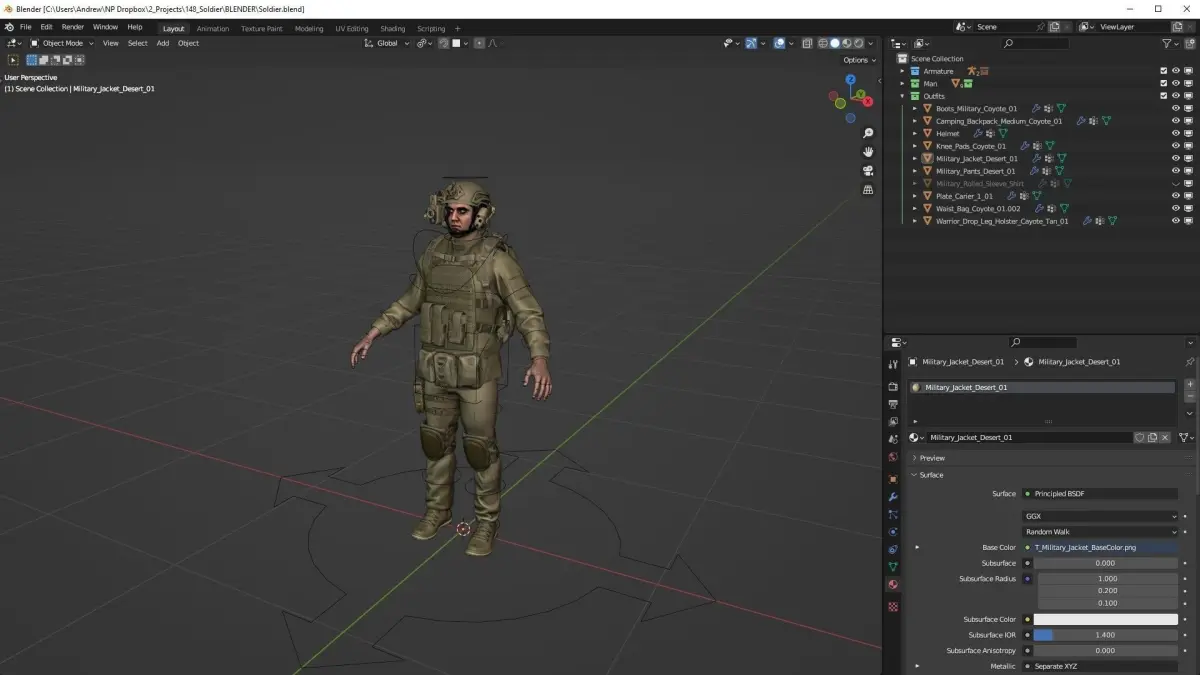
Task: Expand the Preview panel in material properties
Action: [x=931, y=458]
